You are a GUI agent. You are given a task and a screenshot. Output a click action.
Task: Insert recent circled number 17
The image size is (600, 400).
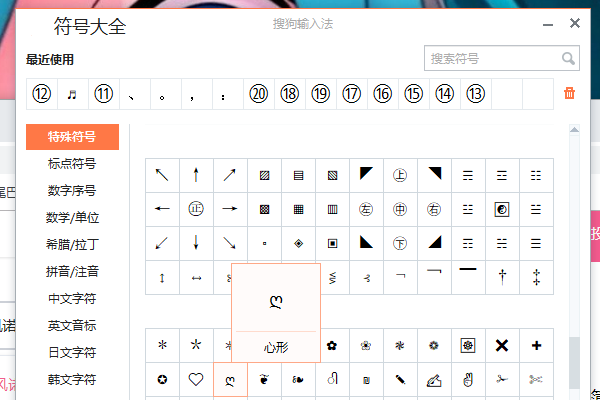click(352, 94)
